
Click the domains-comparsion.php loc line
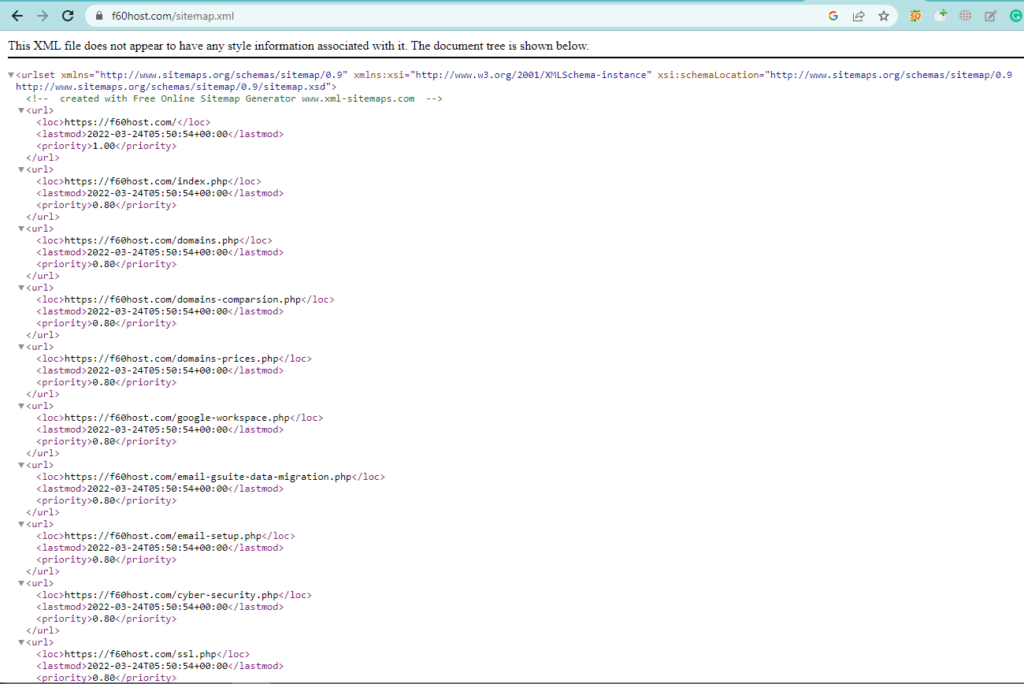(185, 299)
